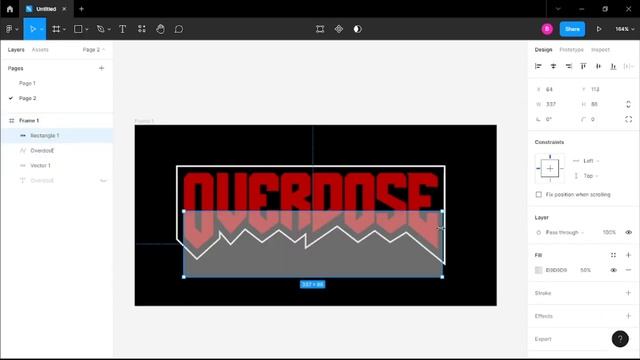Viewport: 640px width, 360px height.
Task: Add a stroke
Action: coord(628,293)
